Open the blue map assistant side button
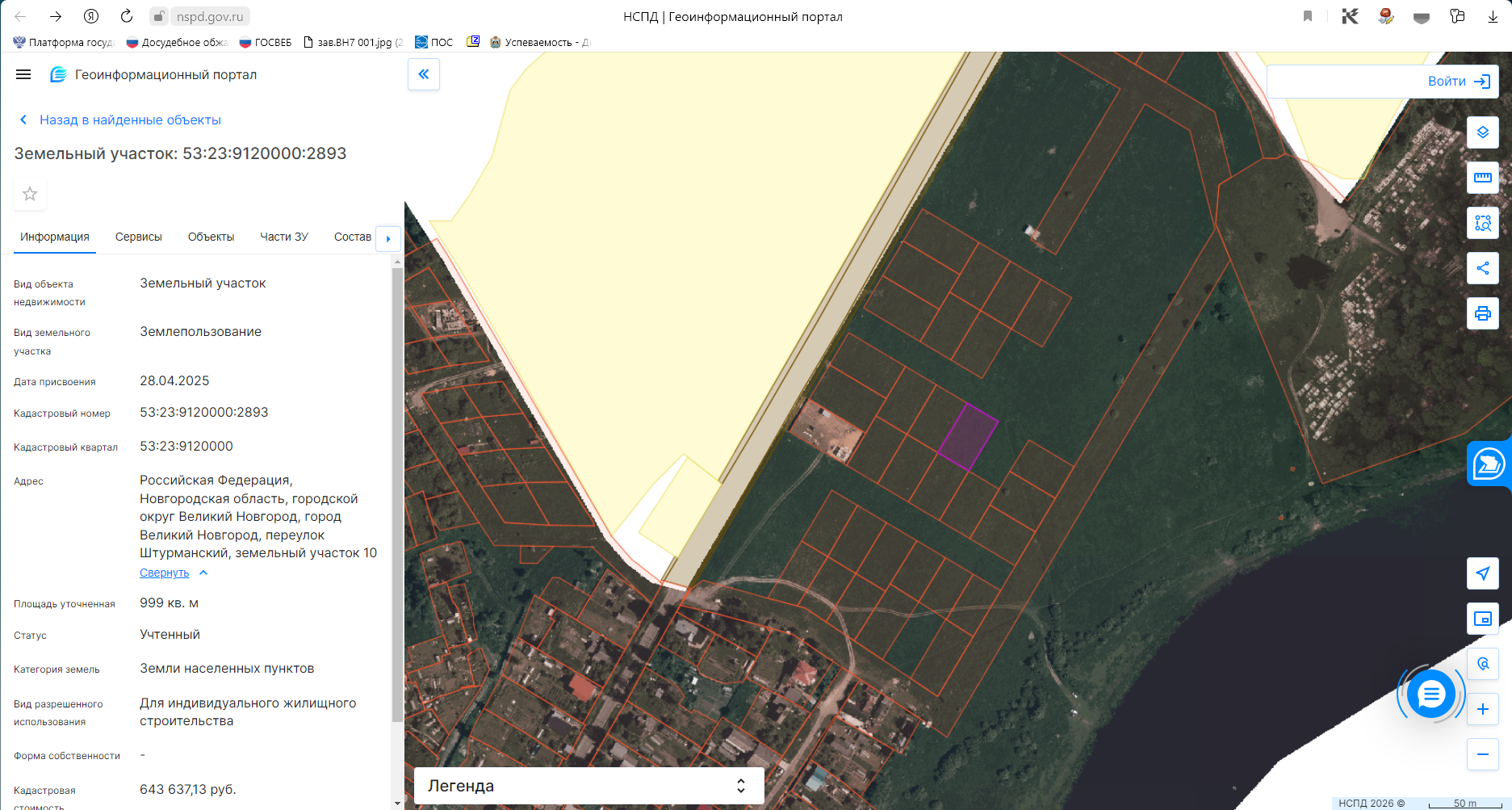The image size is (1512, 810). pyautogui.click(x=1489, y=464)
